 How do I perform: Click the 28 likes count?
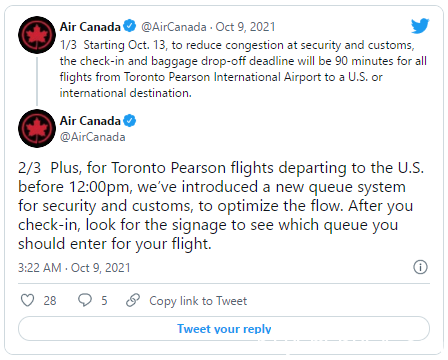click(x=50, y=301)
